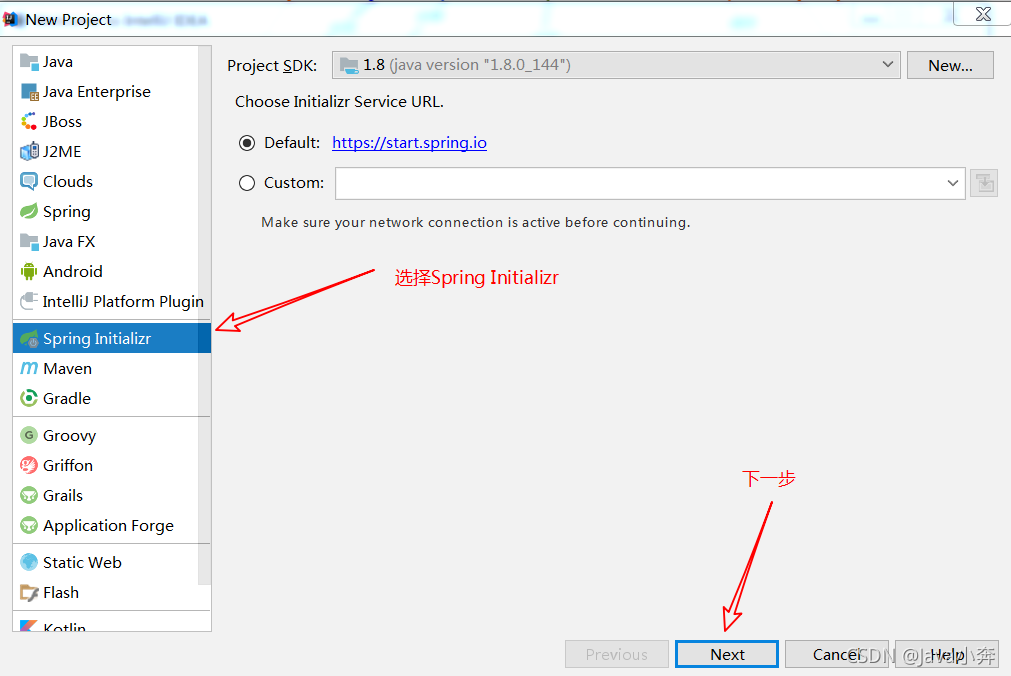Click the Next button
The image size is (1011, 676).
[727, 655]
